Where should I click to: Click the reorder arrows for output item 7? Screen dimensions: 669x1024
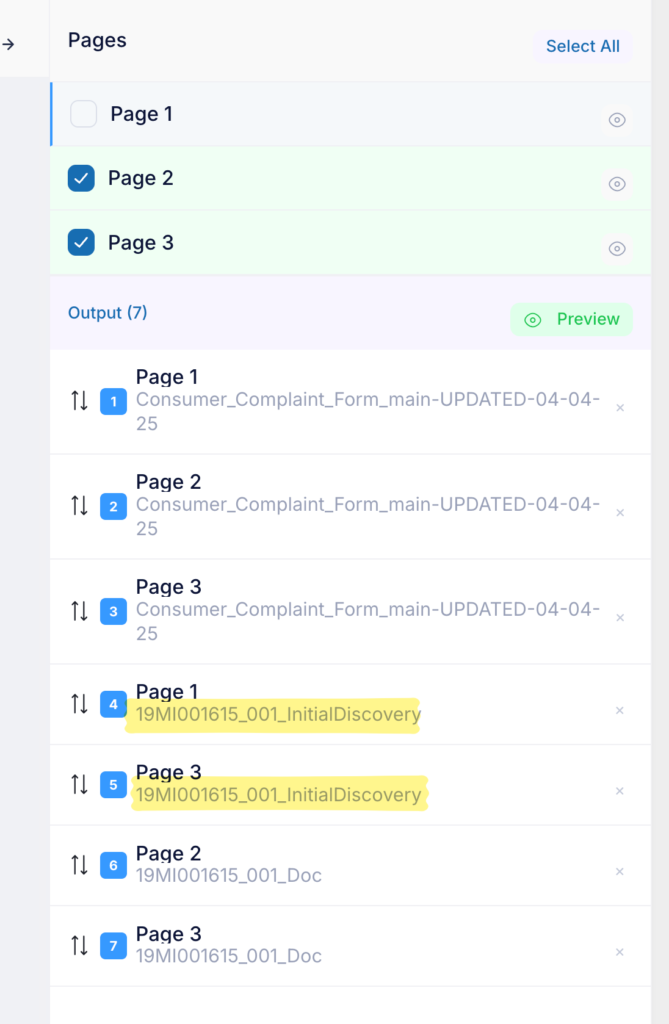pos(79,945)
